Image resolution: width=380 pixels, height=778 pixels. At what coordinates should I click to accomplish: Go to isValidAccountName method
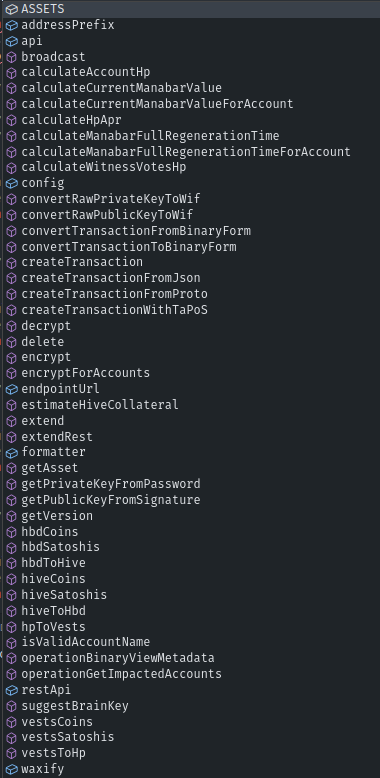[85, 642]
